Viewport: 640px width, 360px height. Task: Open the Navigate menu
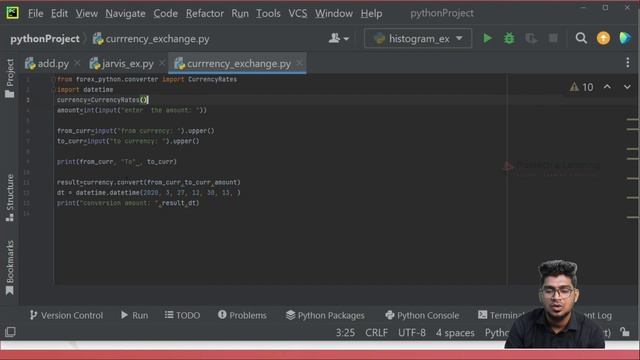pyautogui.click(x=125, y=13)
